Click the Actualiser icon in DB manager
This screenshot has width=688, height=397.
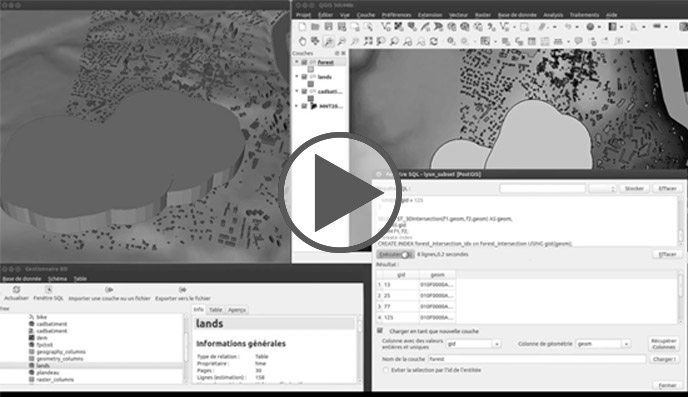pos(16,290)
